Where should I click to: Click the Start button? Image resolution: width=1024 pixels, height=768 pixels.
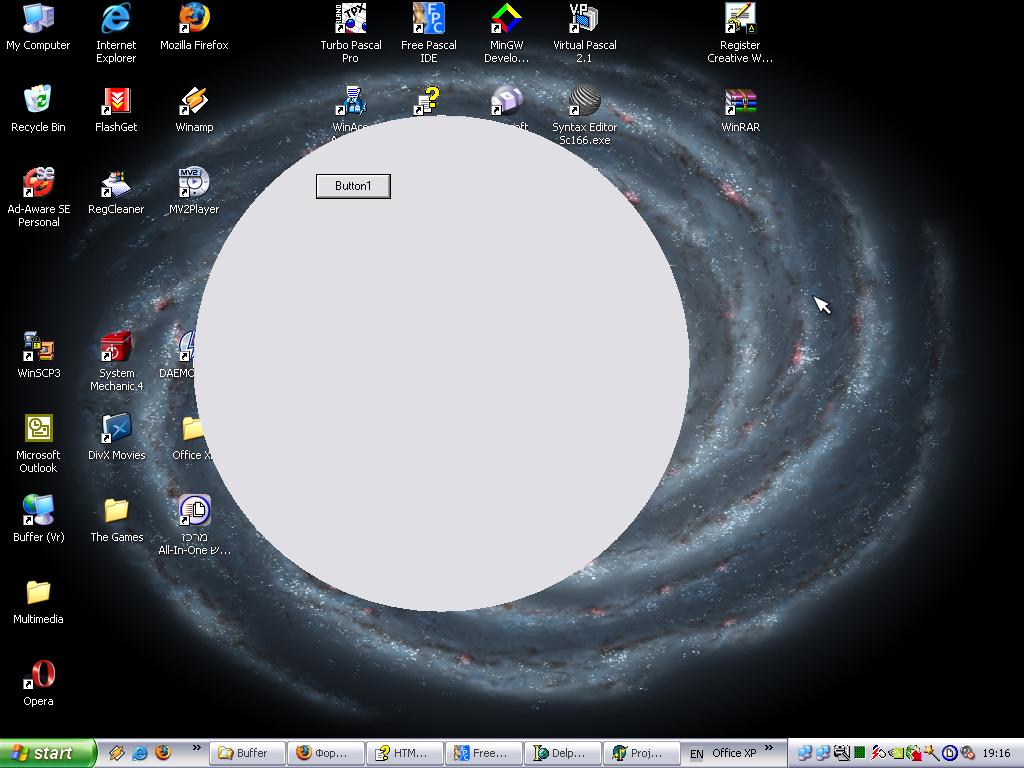(x=48, y=753)
